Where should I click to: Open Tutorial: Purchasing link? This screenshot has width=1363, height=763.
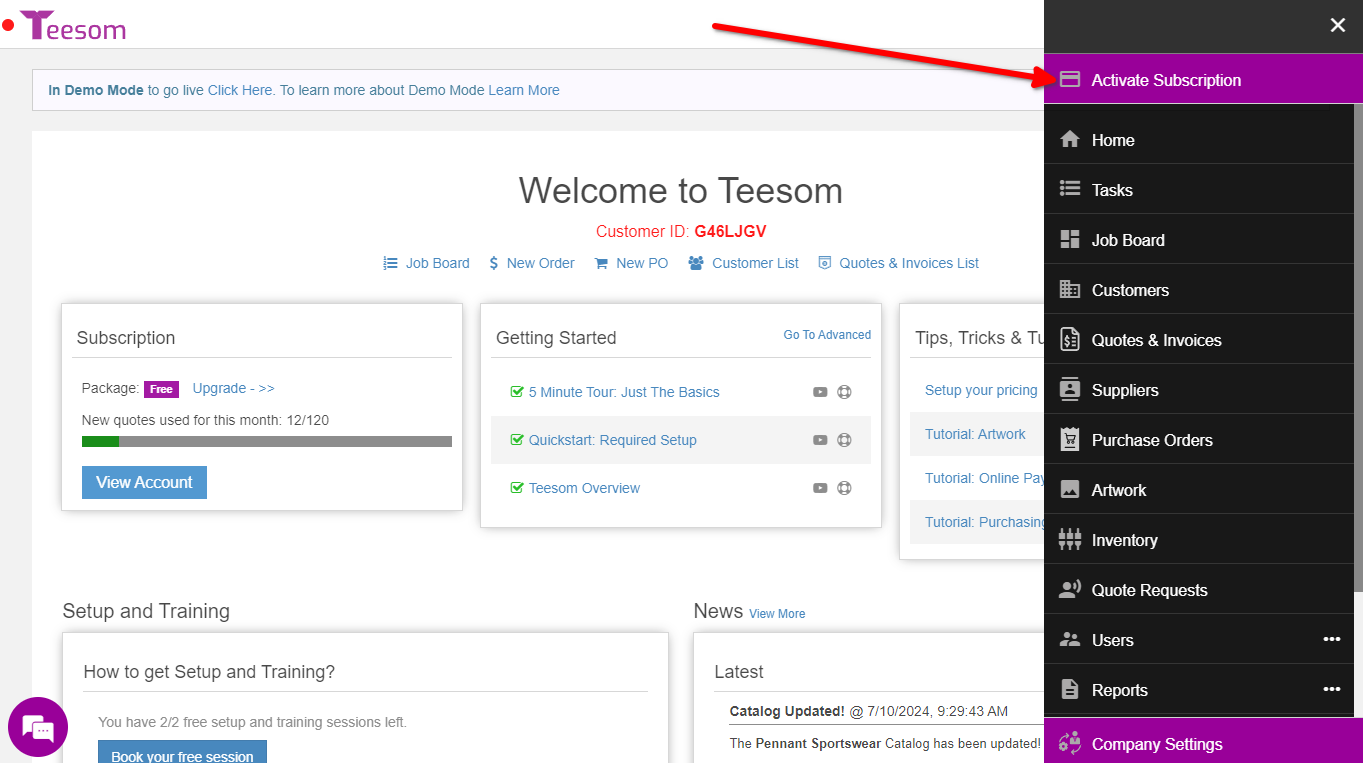pyautogui.click(x=984, y=522)
